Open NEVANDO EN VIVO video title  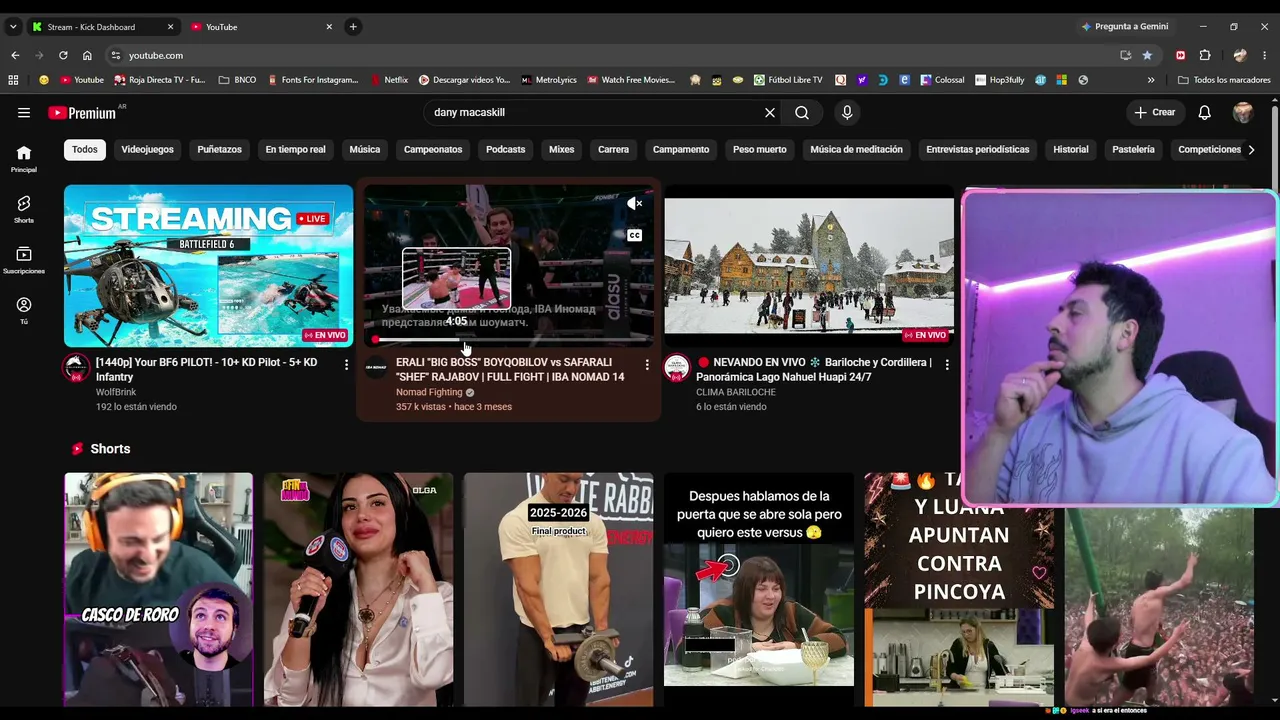click(814, 370)
